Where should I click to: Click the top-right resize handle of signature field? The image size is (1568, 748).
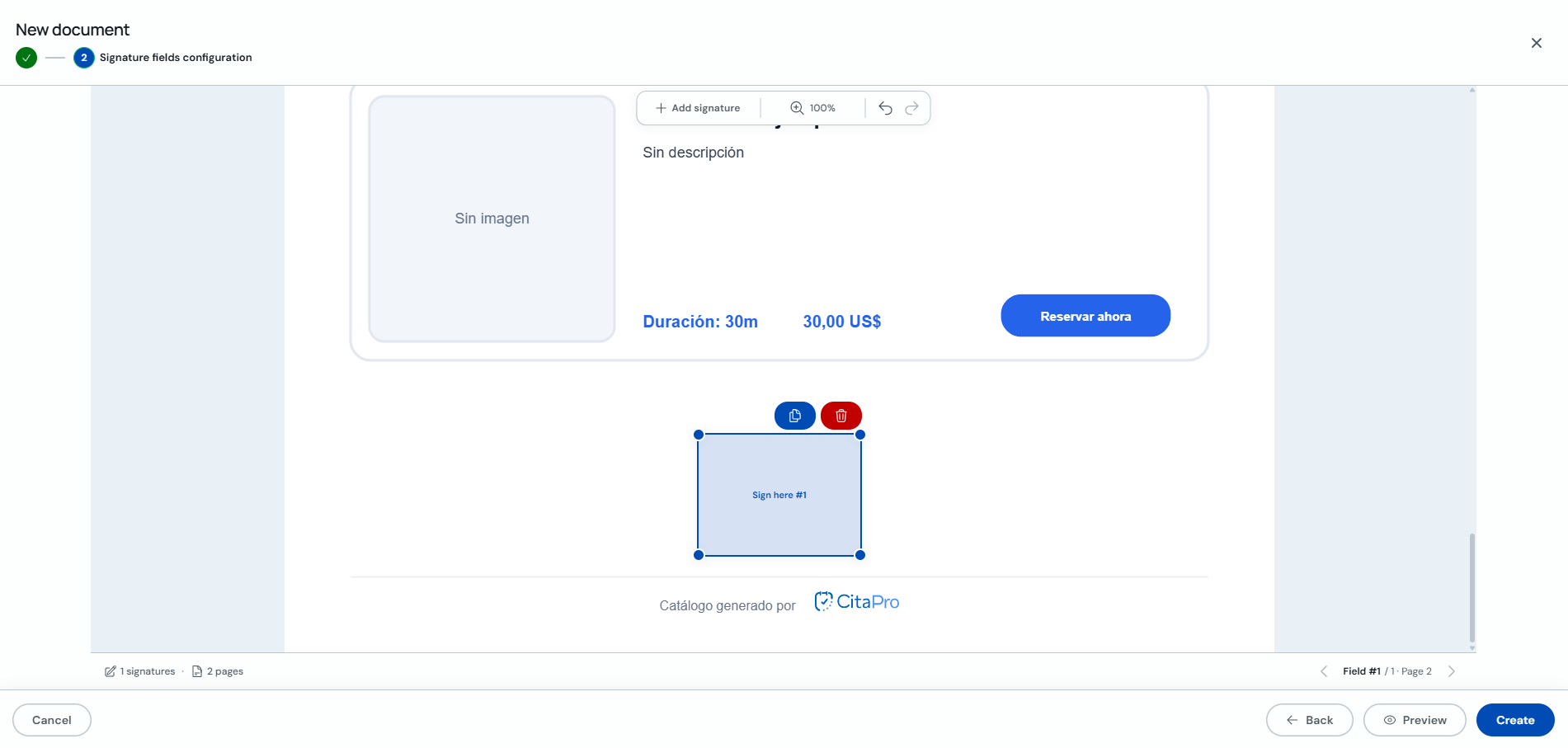tap(860, 435)
